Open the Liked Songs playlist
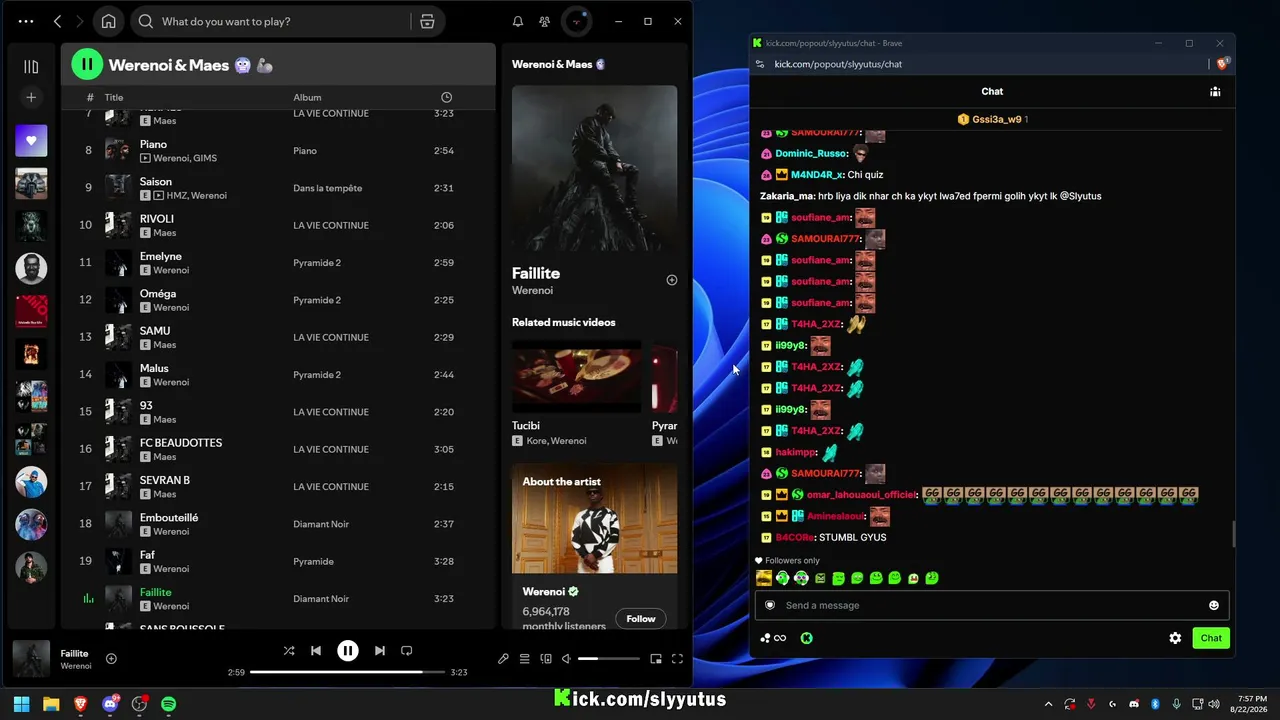Screen dimensions: 1280x720 tap(31, 141)
